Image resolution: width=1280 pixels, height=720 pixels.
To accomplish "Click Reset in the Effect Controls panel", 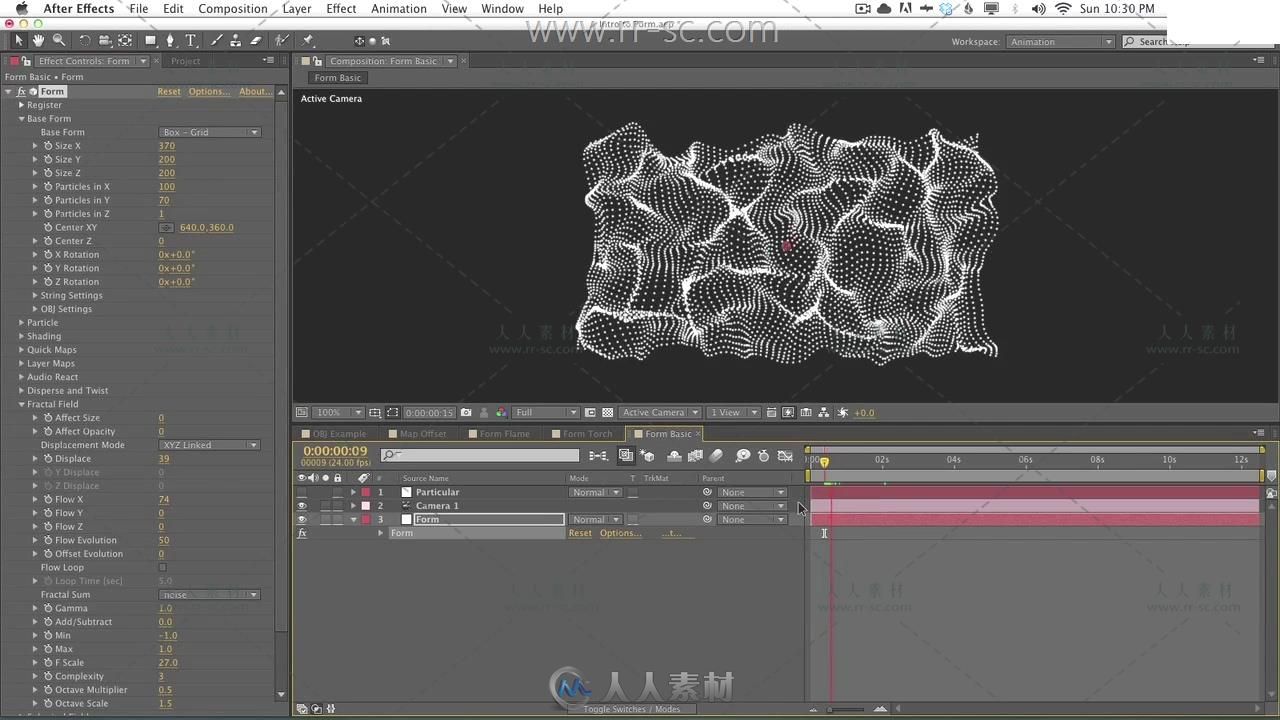I will coord(169,91).
